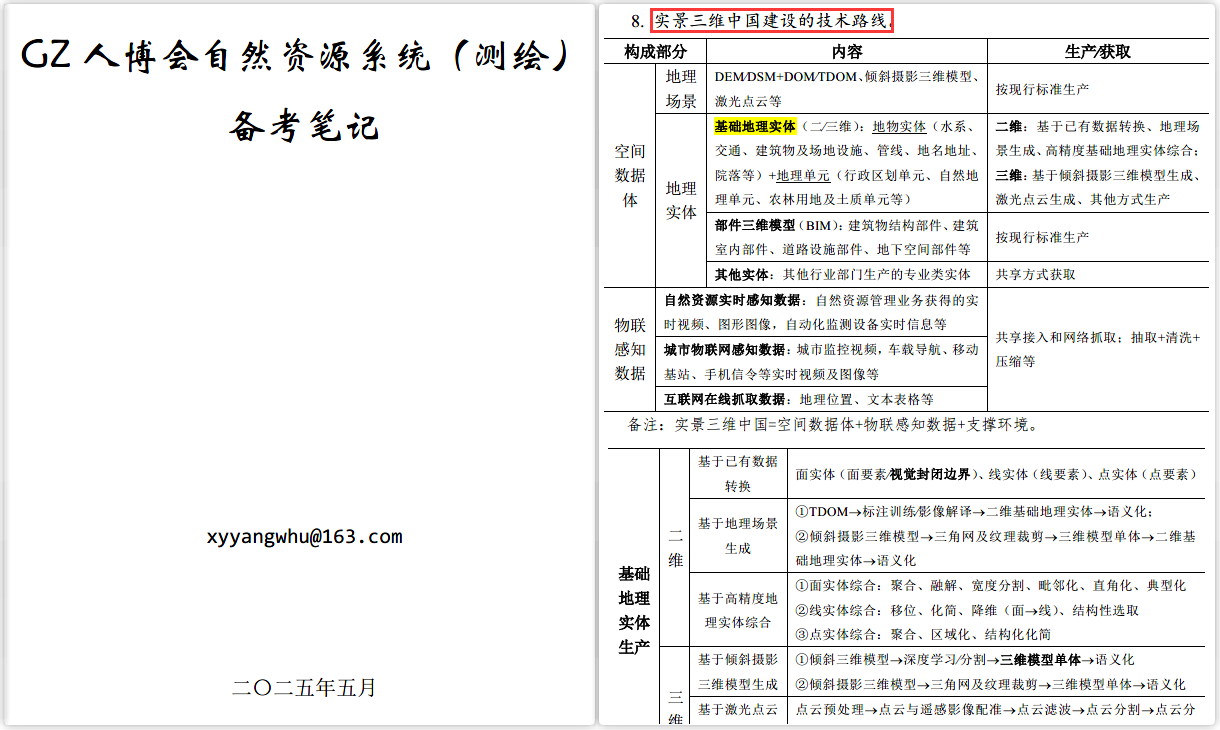
Task: Click the table header "内容"
Action: (x=846, y=51)
